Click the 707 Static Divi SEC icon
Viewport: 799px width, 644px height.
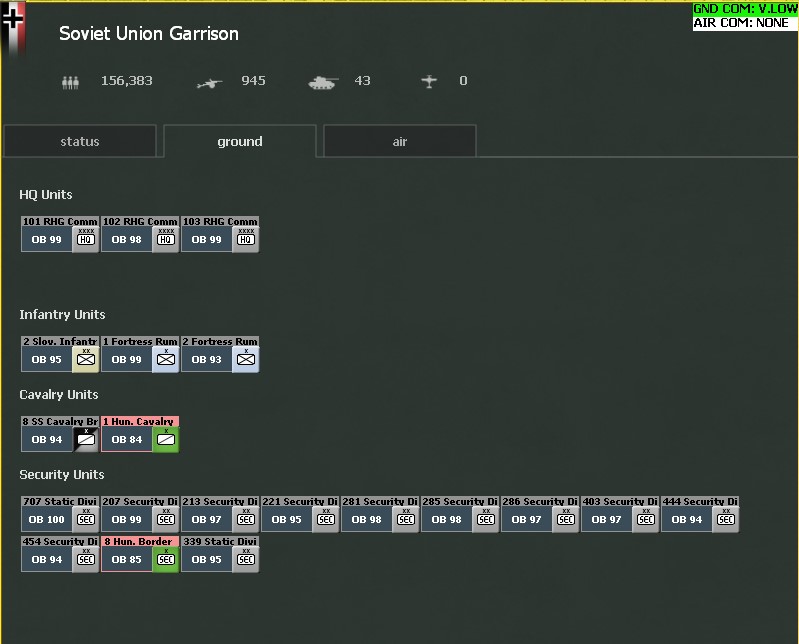point(86,519)
